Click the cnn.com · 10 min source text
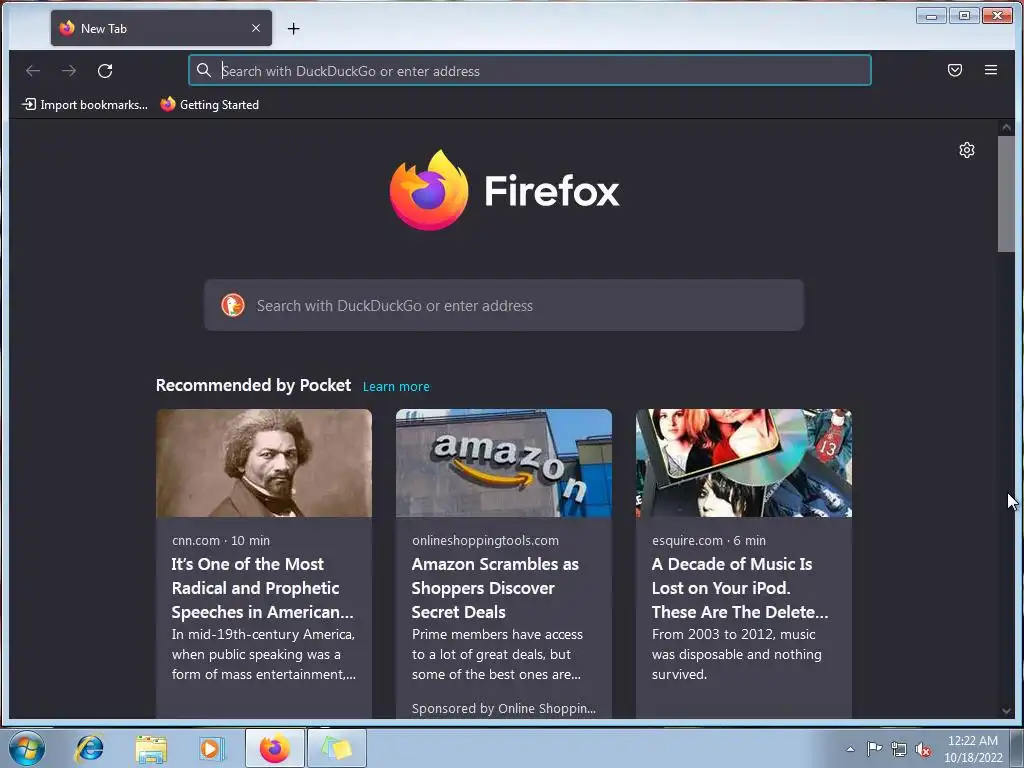1024x768 pixels. 221,541
